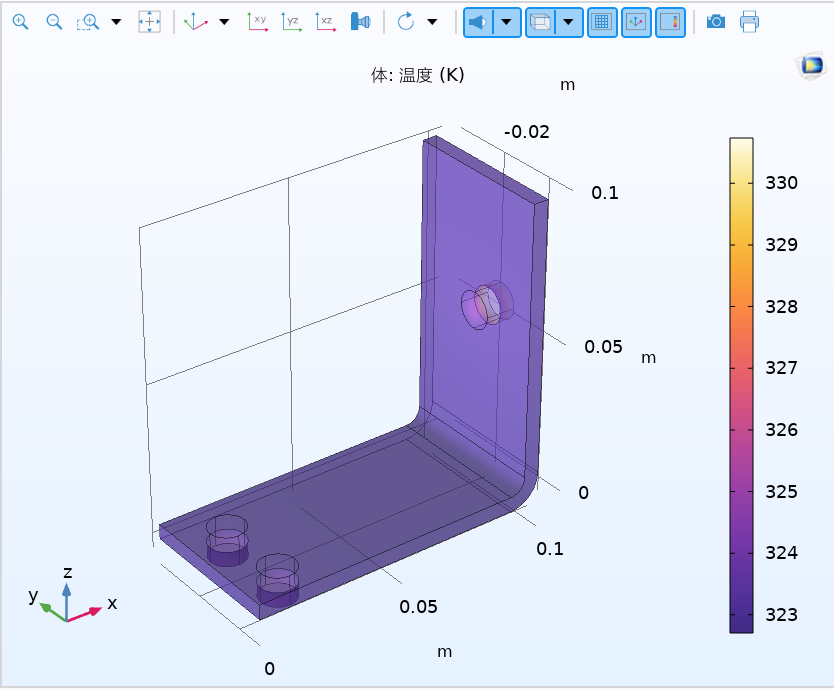834x690 pixels.
Task: Switch to the default 3D view
Action: click(196, 21)
